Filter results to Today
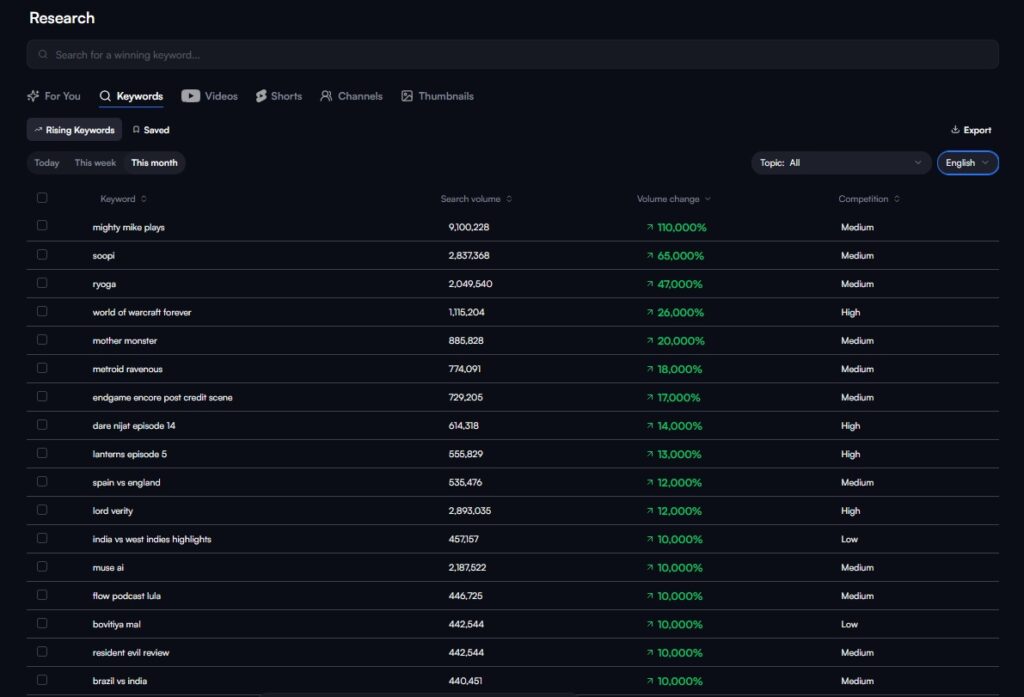The height and width of the screenshot is (697, 1024). (46, 163)
